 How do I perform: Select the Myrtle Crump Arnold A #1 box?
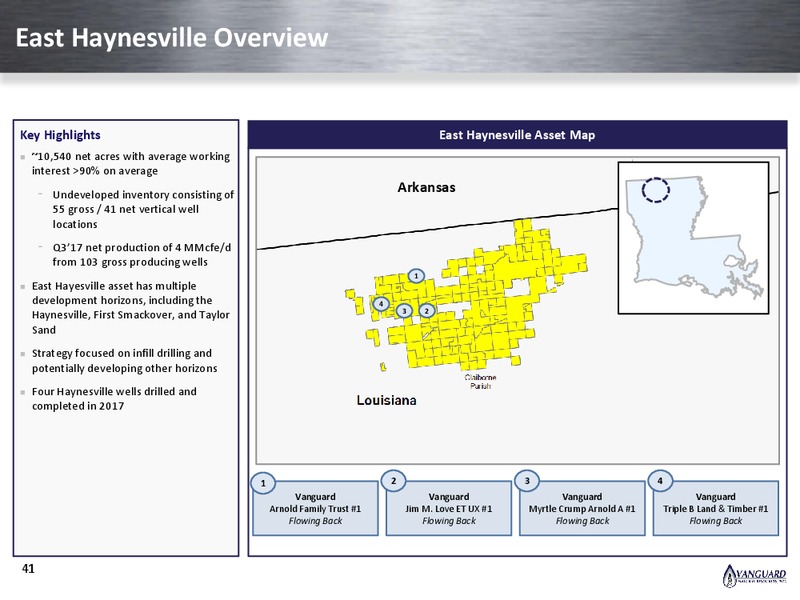tap(582, 509)
